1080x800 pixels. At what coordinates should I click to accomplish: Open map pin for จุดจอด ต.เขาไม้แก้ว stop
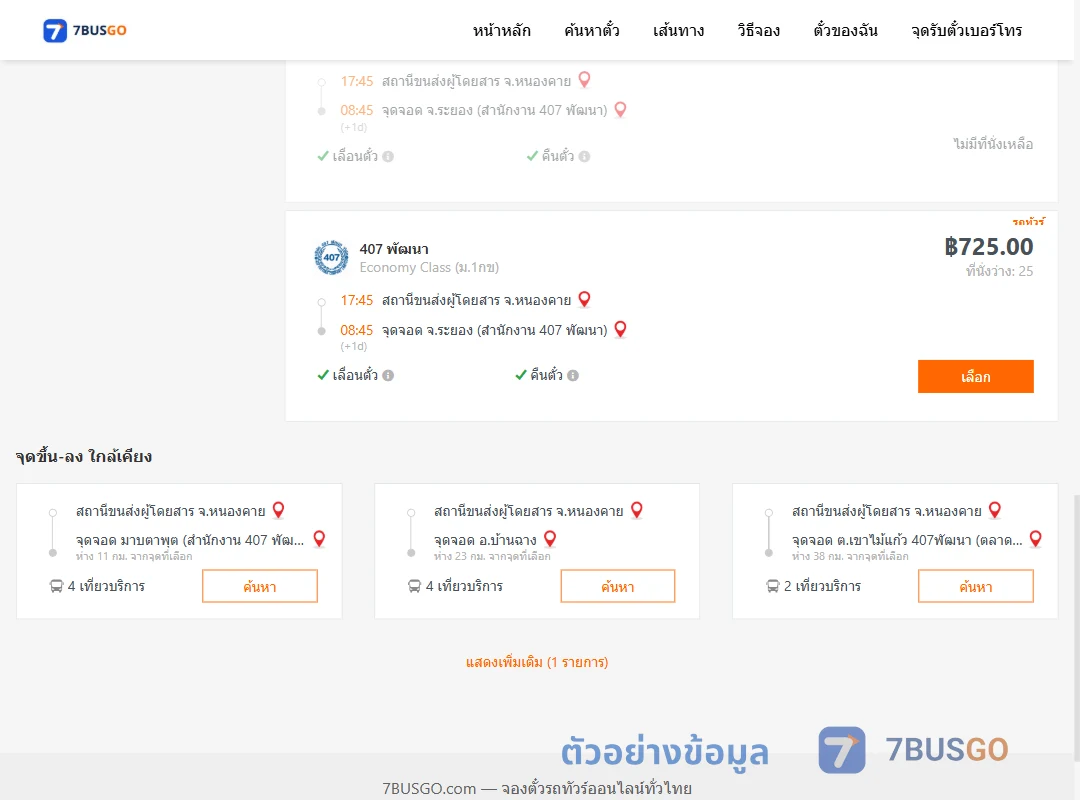pyautogui.click(x=1036, y=539)
